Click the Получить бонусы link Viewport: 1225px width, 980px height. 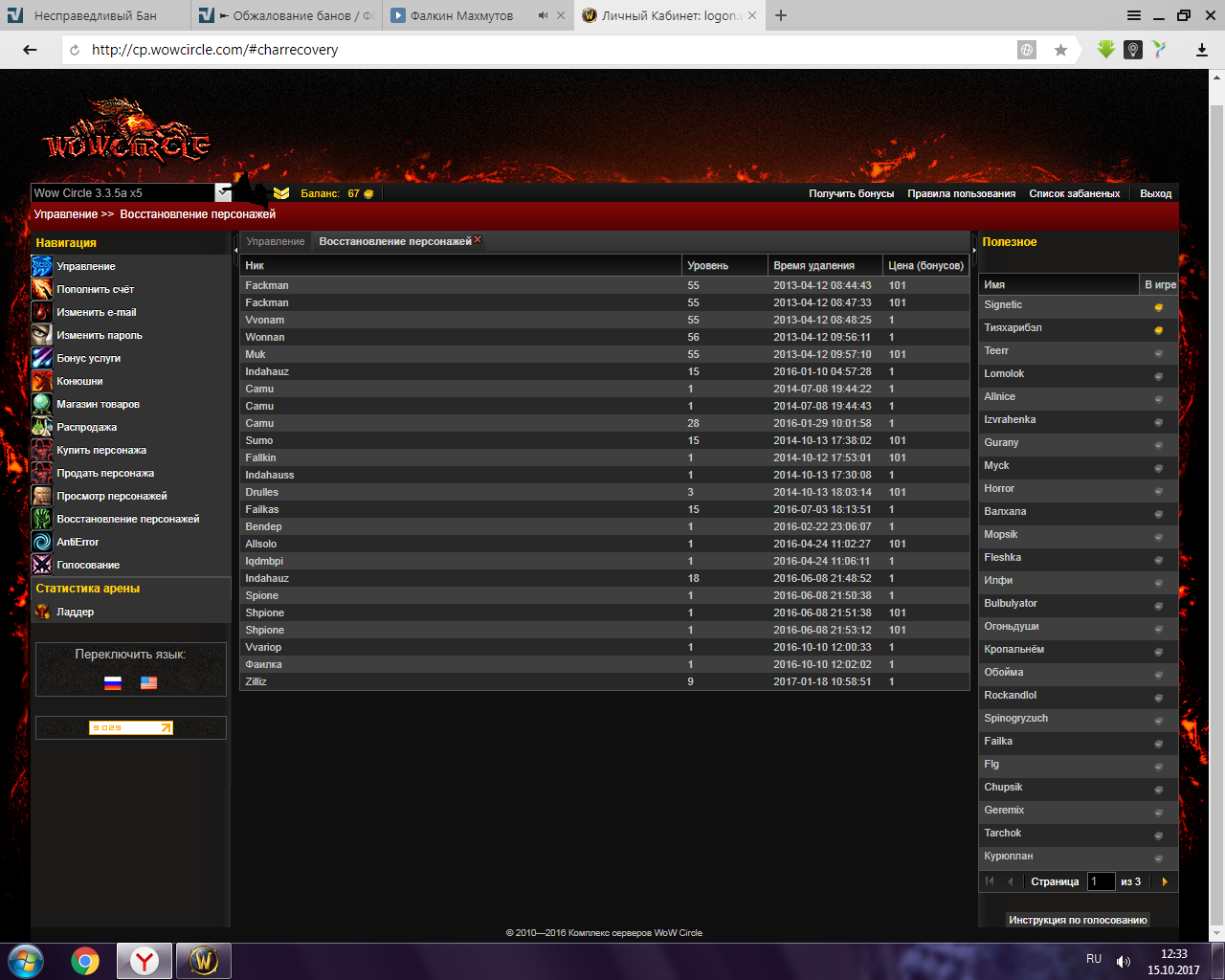tap(851, 193)
